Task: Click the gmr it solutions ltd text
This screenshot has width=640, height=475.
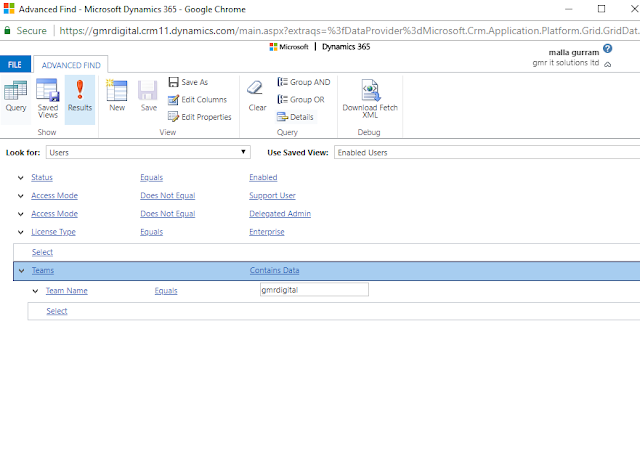Action: (x=566, y=63)
